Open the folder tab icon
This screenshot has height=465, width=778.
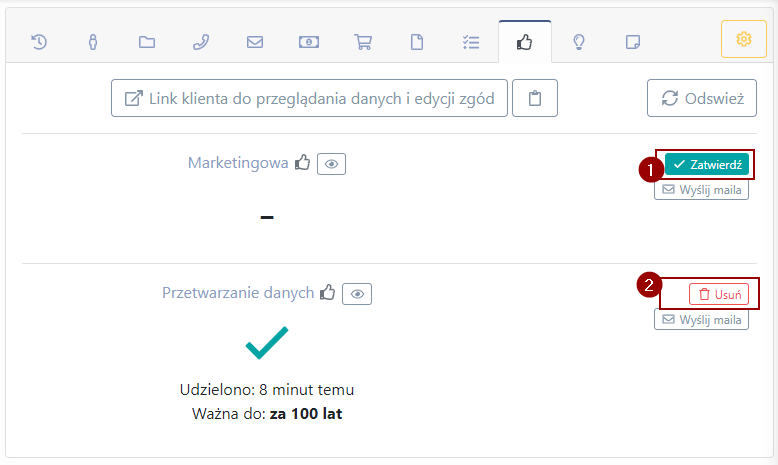(x=147, y=42)
